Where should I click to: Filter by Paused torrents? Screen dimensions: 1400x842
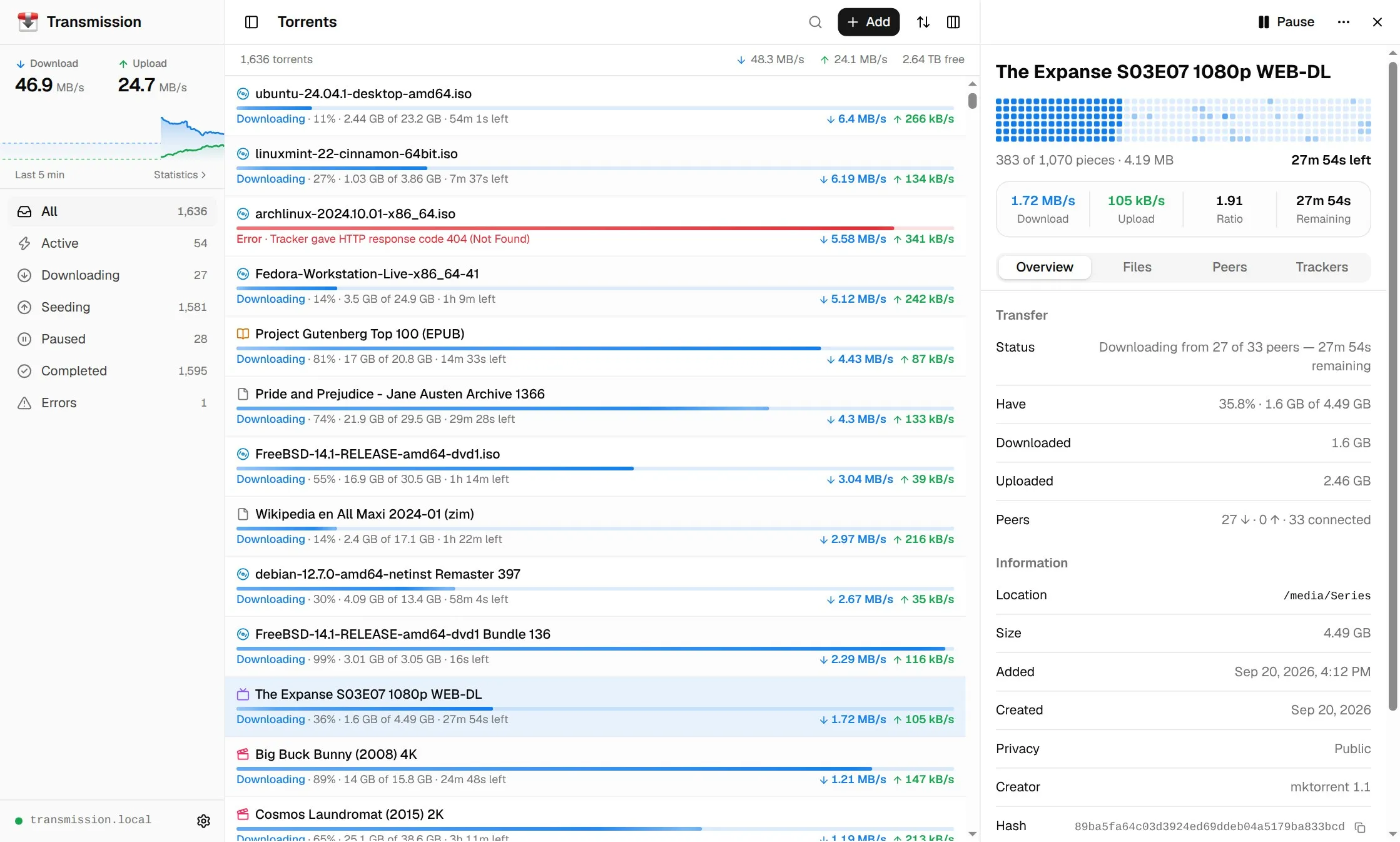point(112,339)
